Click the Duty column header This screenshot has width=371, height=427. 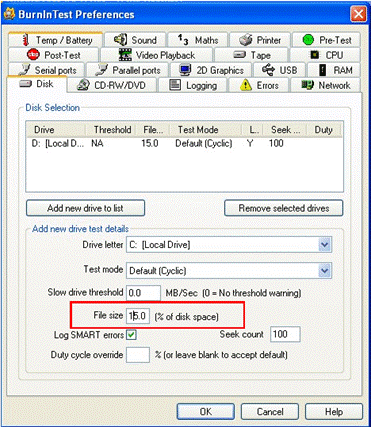click(x=323, y=130)
